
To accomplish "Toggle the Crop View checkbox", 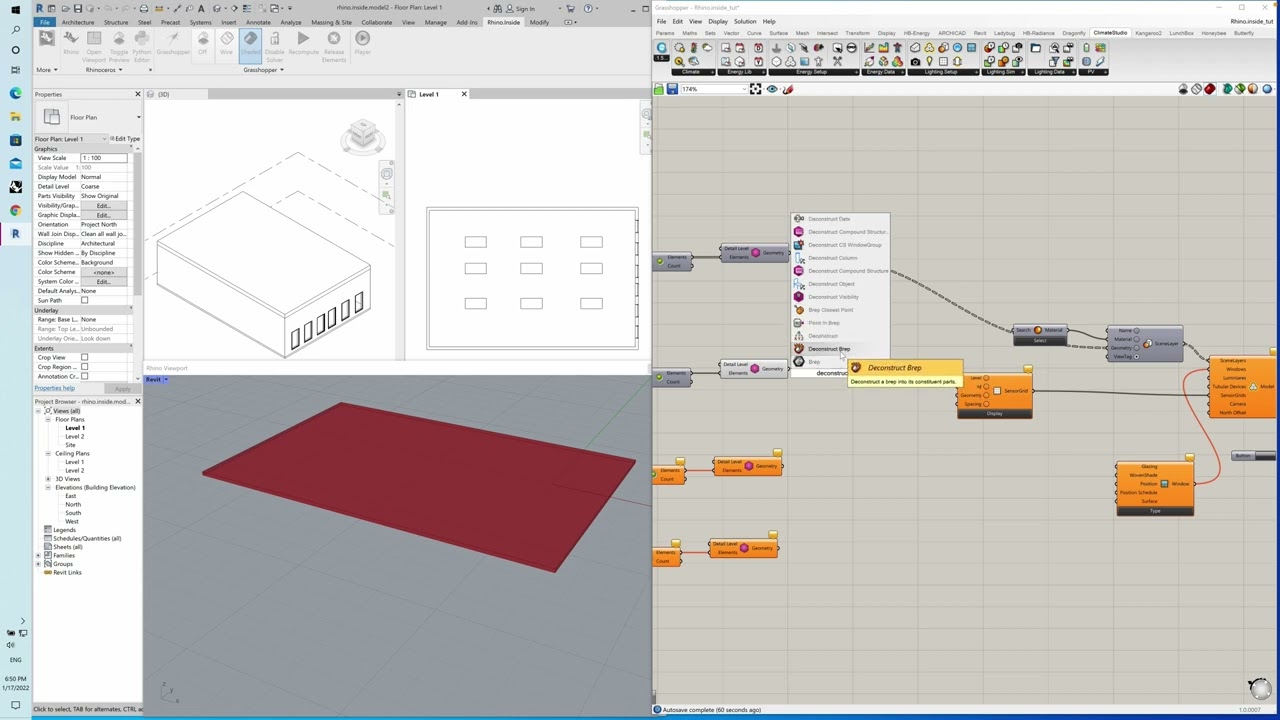I will point(84,357).
